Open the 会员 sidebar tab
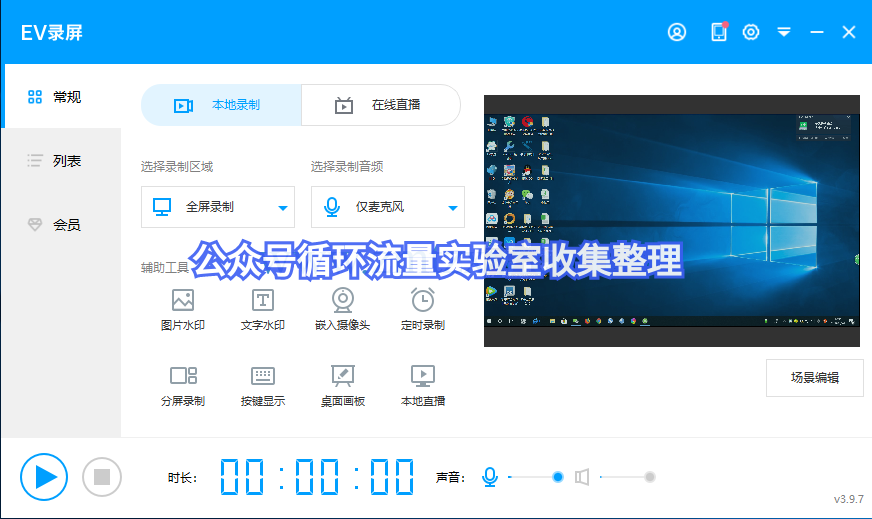 click(61, 225)
